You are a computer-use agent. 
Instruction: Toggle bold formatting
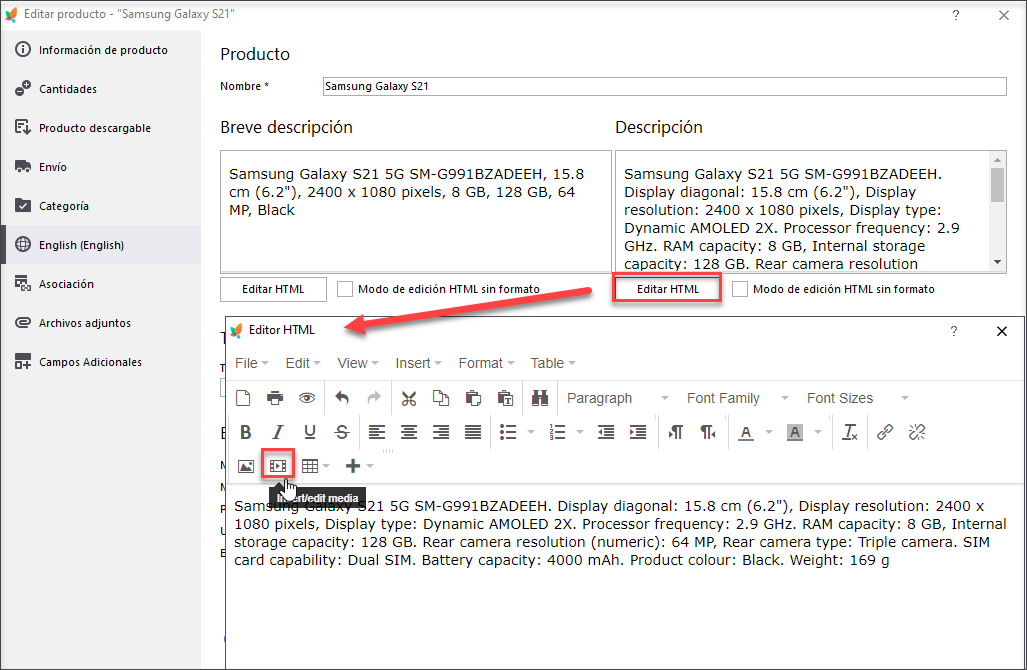(x=246, y=432)
